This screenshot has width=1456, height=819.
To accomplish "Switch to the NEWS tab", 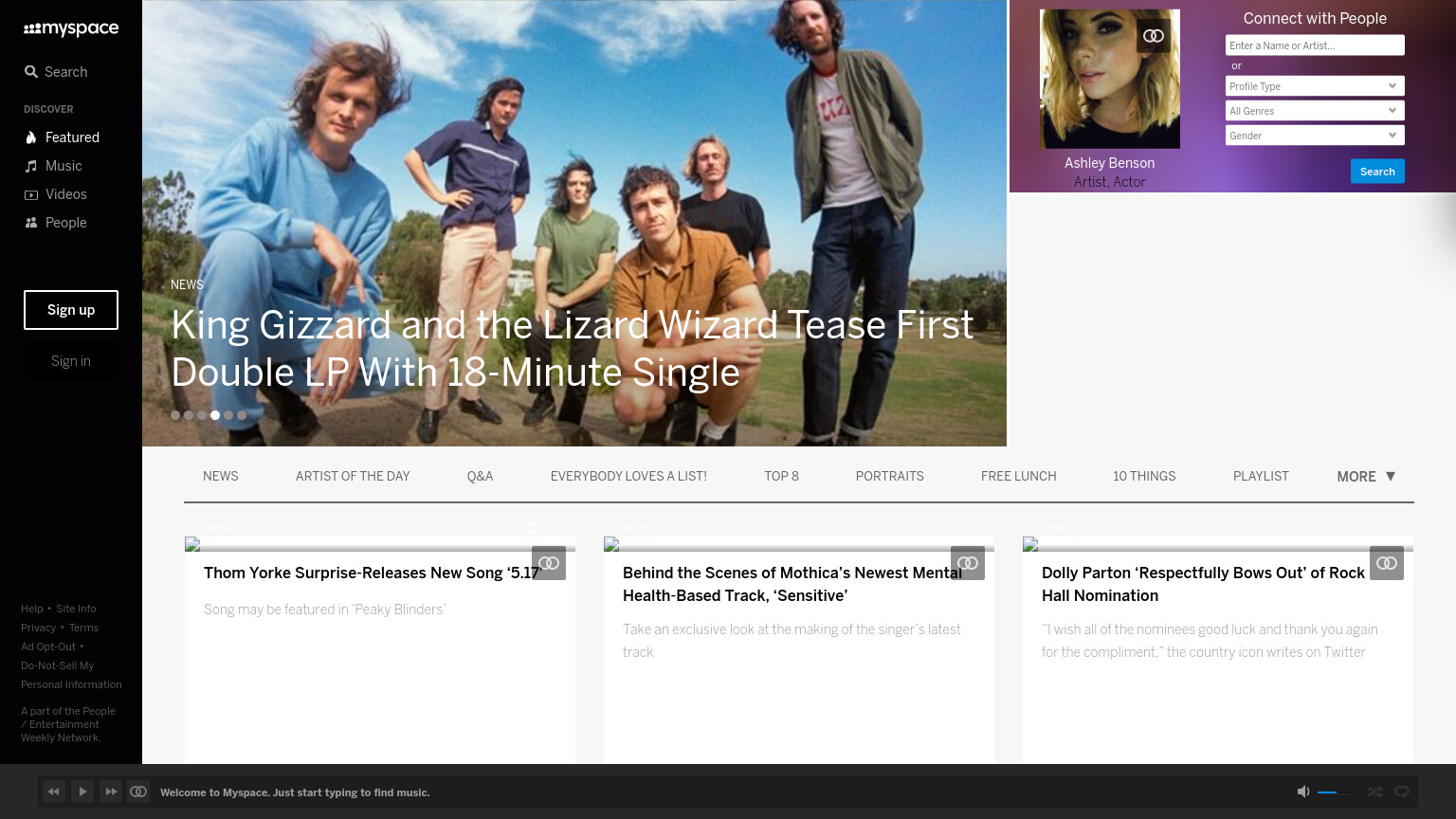I will (221, 476).
